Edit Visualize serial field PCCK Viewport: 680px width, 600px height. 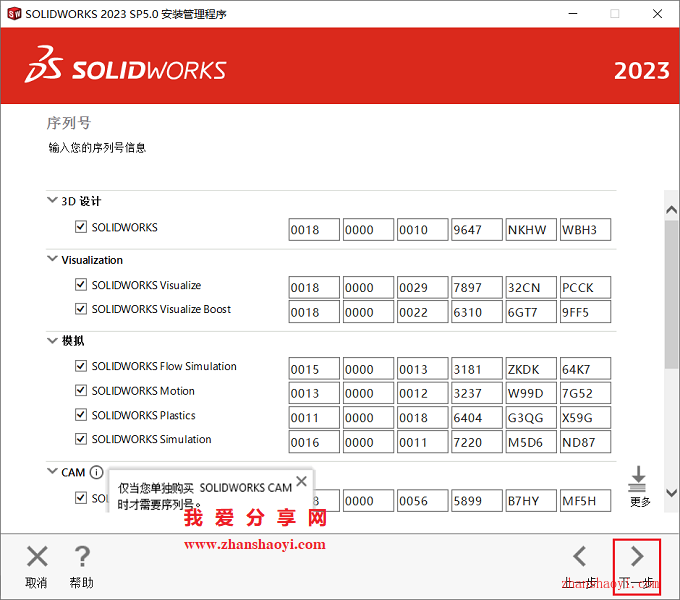[585, 287]
